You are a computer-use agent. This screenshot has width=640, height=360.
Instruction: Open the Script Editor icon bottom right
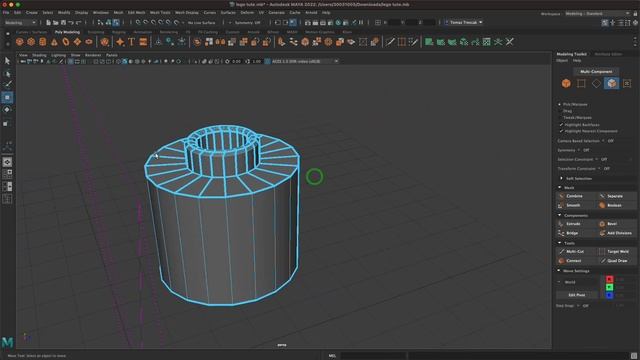click(633, 356)
